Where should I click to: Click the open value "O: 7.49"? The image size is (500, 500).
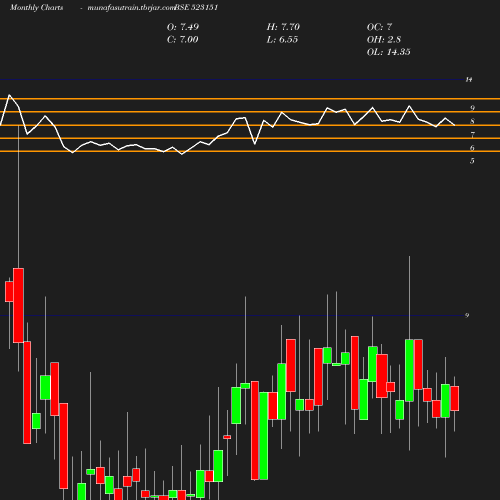click(x=183, y=27)
